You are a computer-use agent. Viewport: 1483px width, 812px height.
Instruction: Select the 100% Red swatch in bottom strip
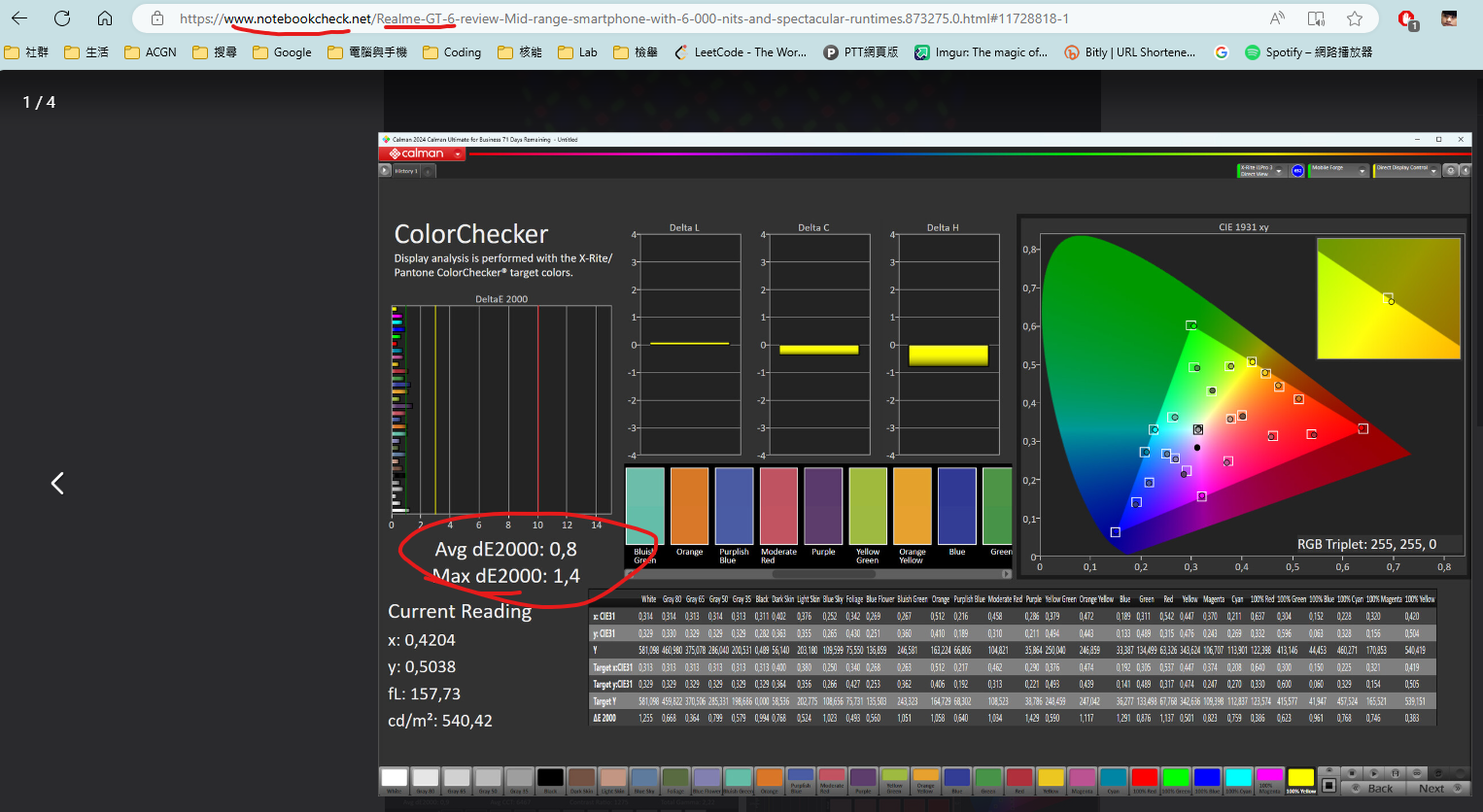[x=1145, y=780]
